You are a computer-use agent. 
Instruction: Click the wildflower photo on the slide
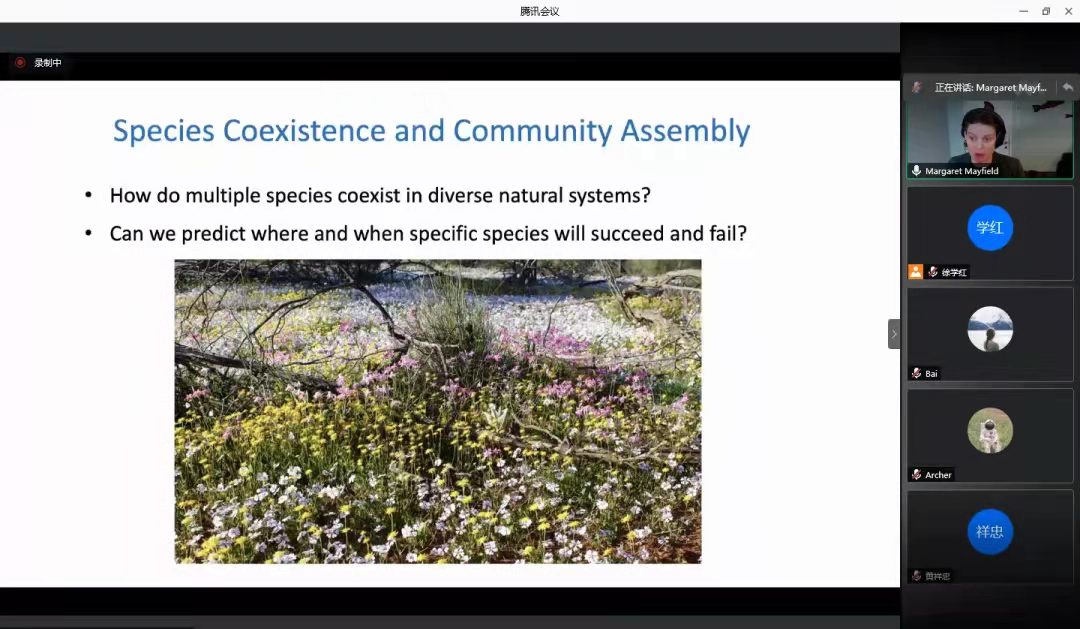[x=437, y=411]
